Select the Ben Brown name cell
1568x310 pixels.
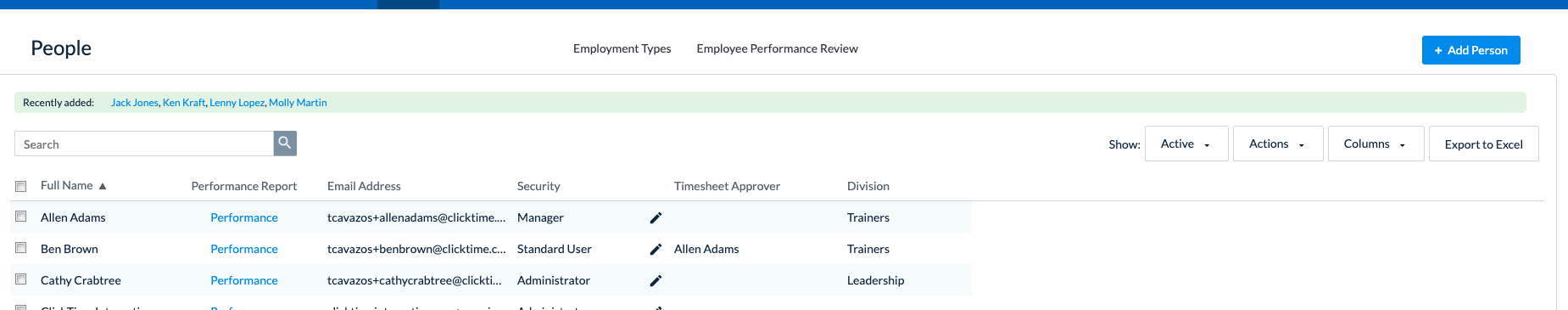(70, 249)
